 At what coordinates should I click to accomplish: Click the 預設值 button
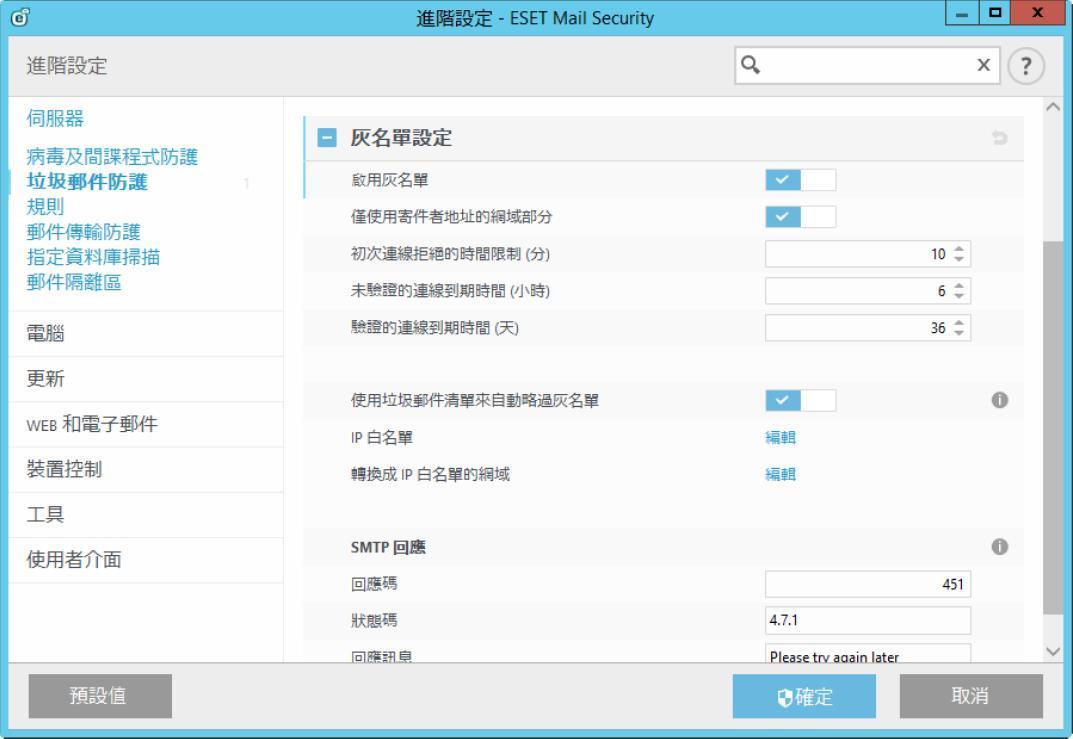100,696
